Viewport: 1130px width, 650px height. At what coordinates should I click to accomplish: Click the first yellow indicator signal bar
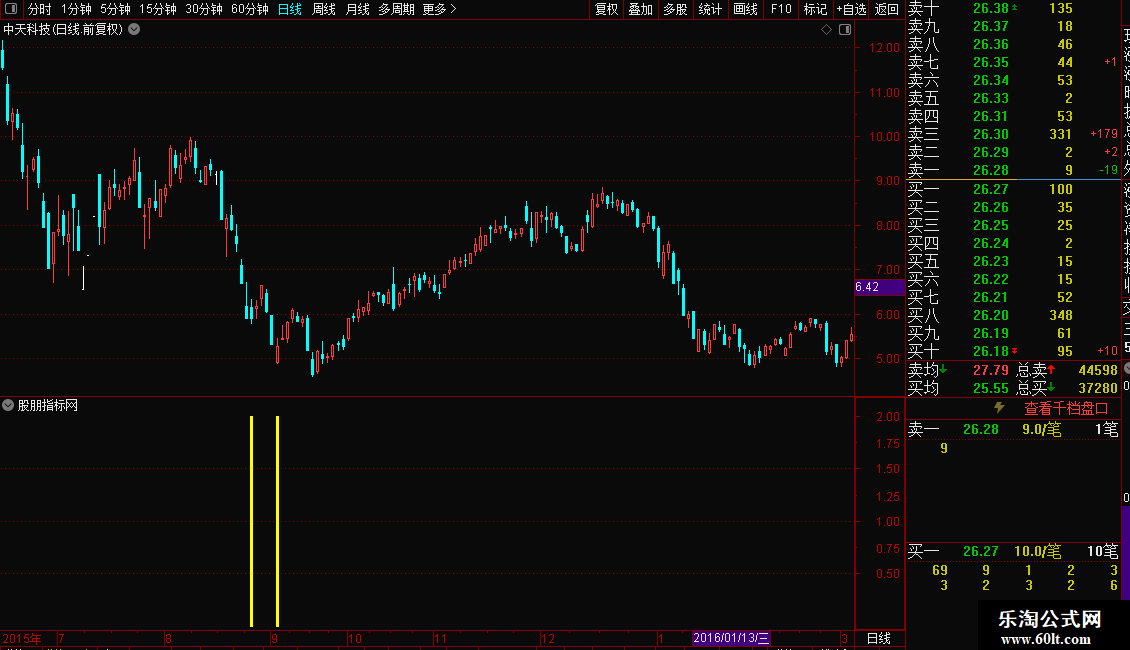point(252,521)
